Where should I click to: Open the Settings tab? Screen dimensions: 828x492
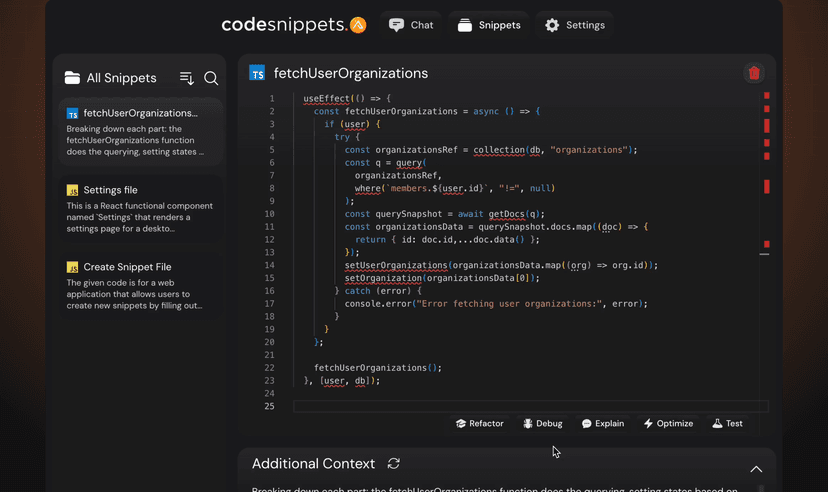575,25
